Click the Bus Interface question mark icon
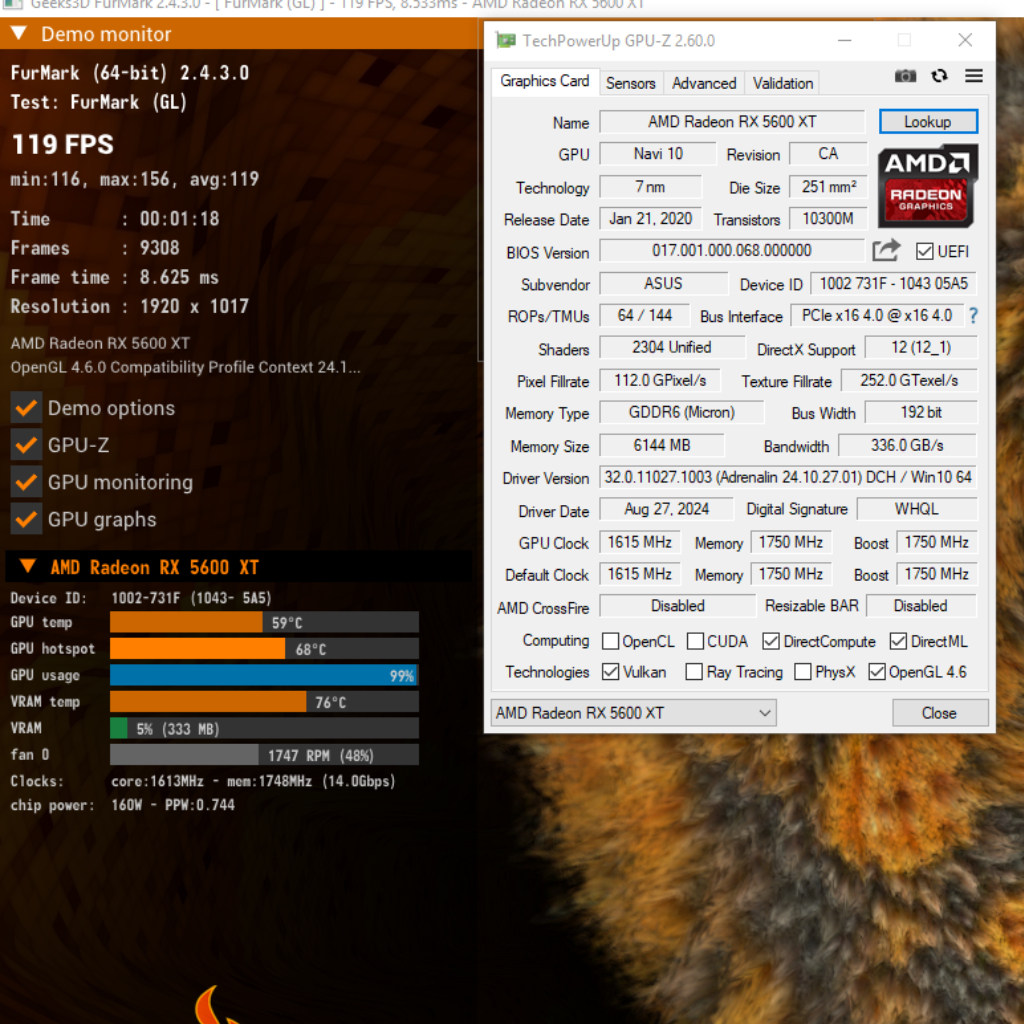The image size is (1024, 1024). click(973, 316)
